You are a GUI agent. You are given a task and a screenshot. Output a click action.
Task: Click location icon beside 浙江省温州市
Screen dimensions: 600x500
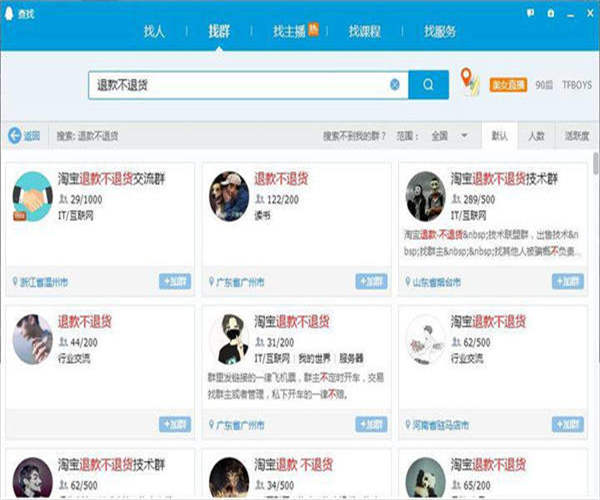click(x=15, y=283)
